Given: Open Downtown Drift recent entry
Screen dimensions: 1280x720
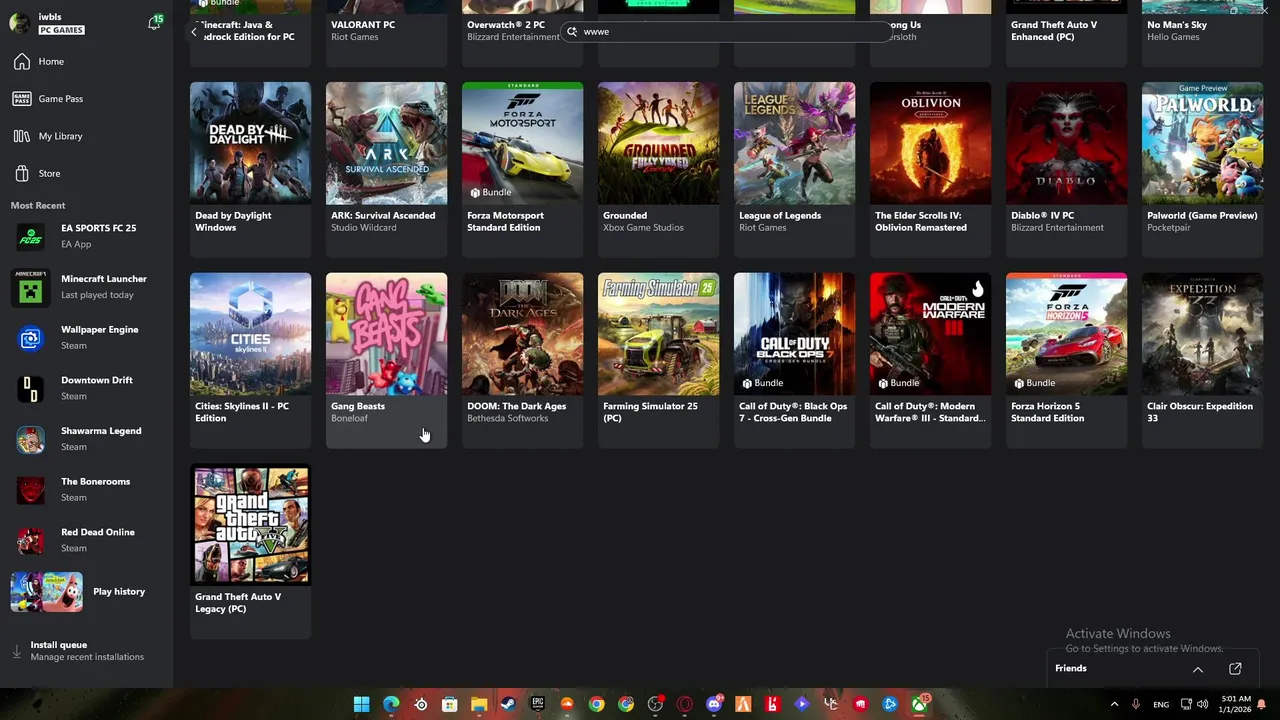Looking at the screenshot, I should tap(87, 389).
